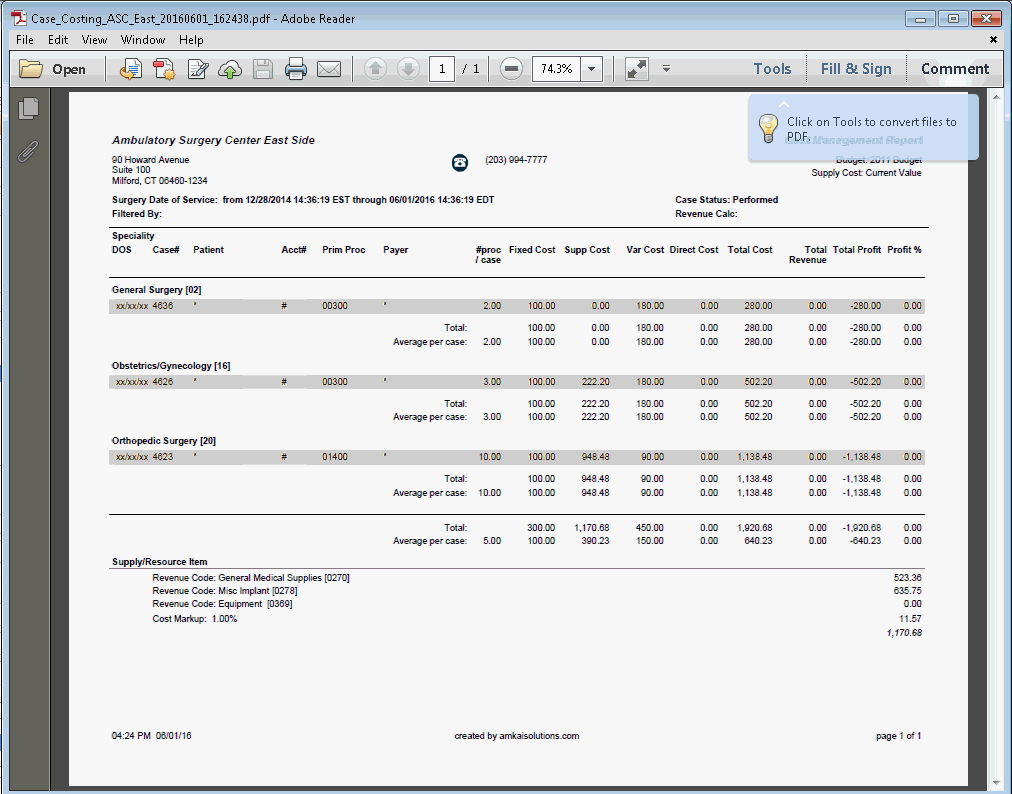The height and width of the screenshot is (794, 1012).
Task: Click the italic 1,170.68 supply total
Action: 904,633
